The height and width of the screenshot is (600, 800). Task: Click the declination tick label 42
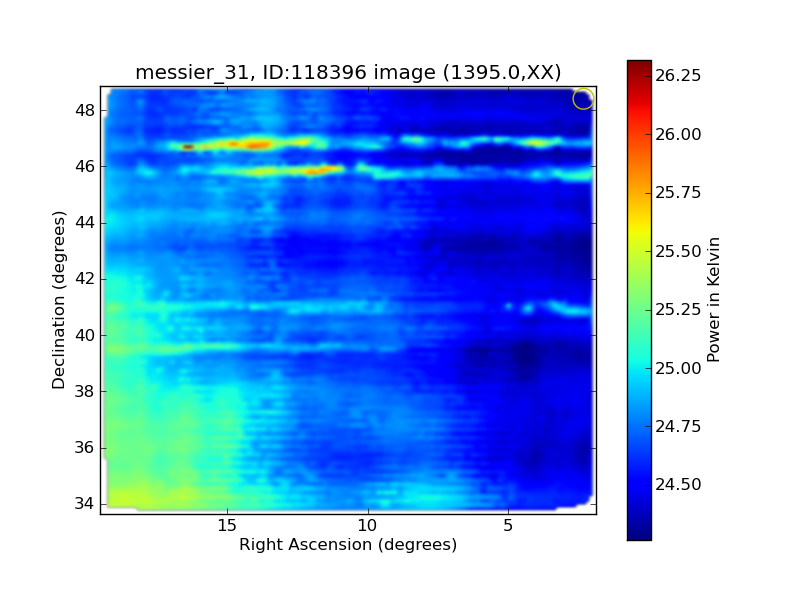click(85, 279)
